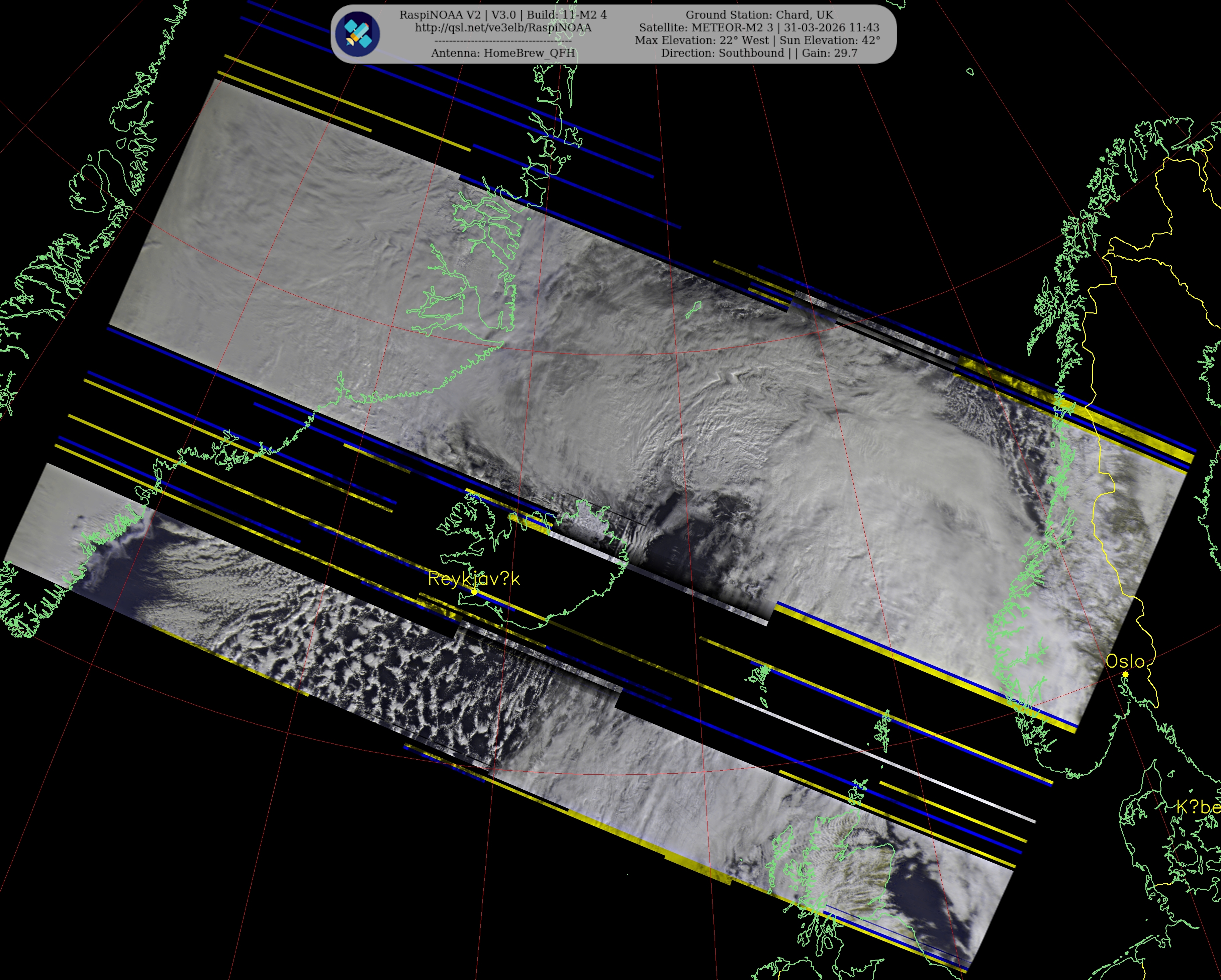Select the Oslo map label
1221x980 pixels.
pyautogui.click(x=1125, y=661)
